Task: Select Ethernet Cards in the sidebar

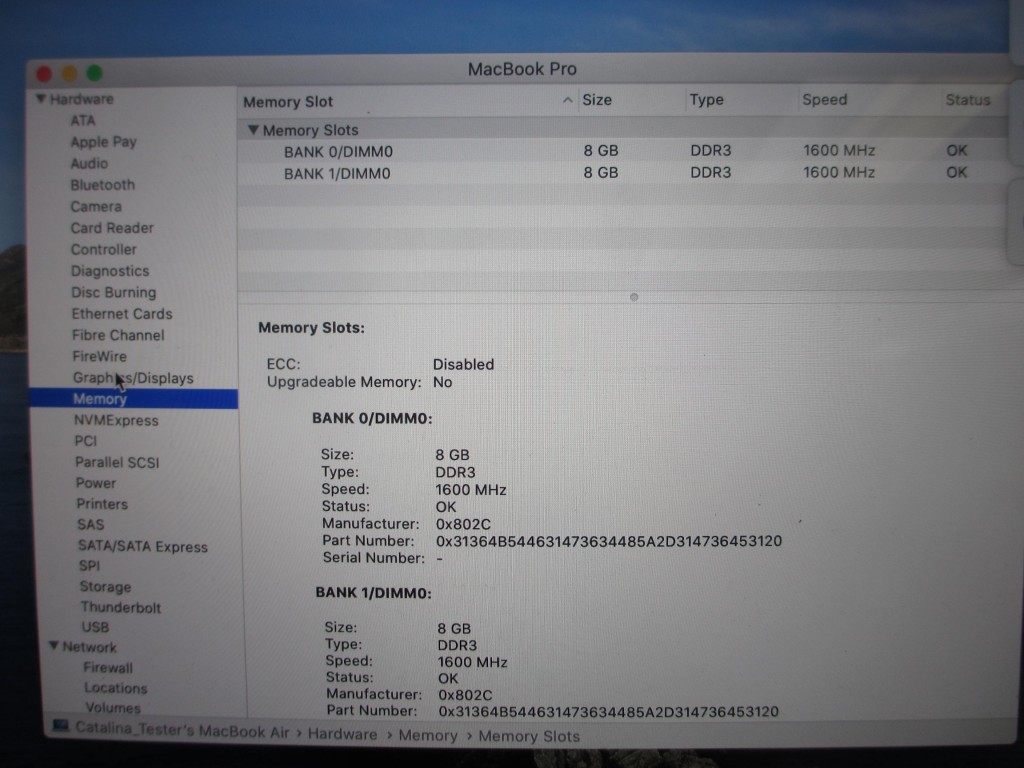Action: click(122, 313)
